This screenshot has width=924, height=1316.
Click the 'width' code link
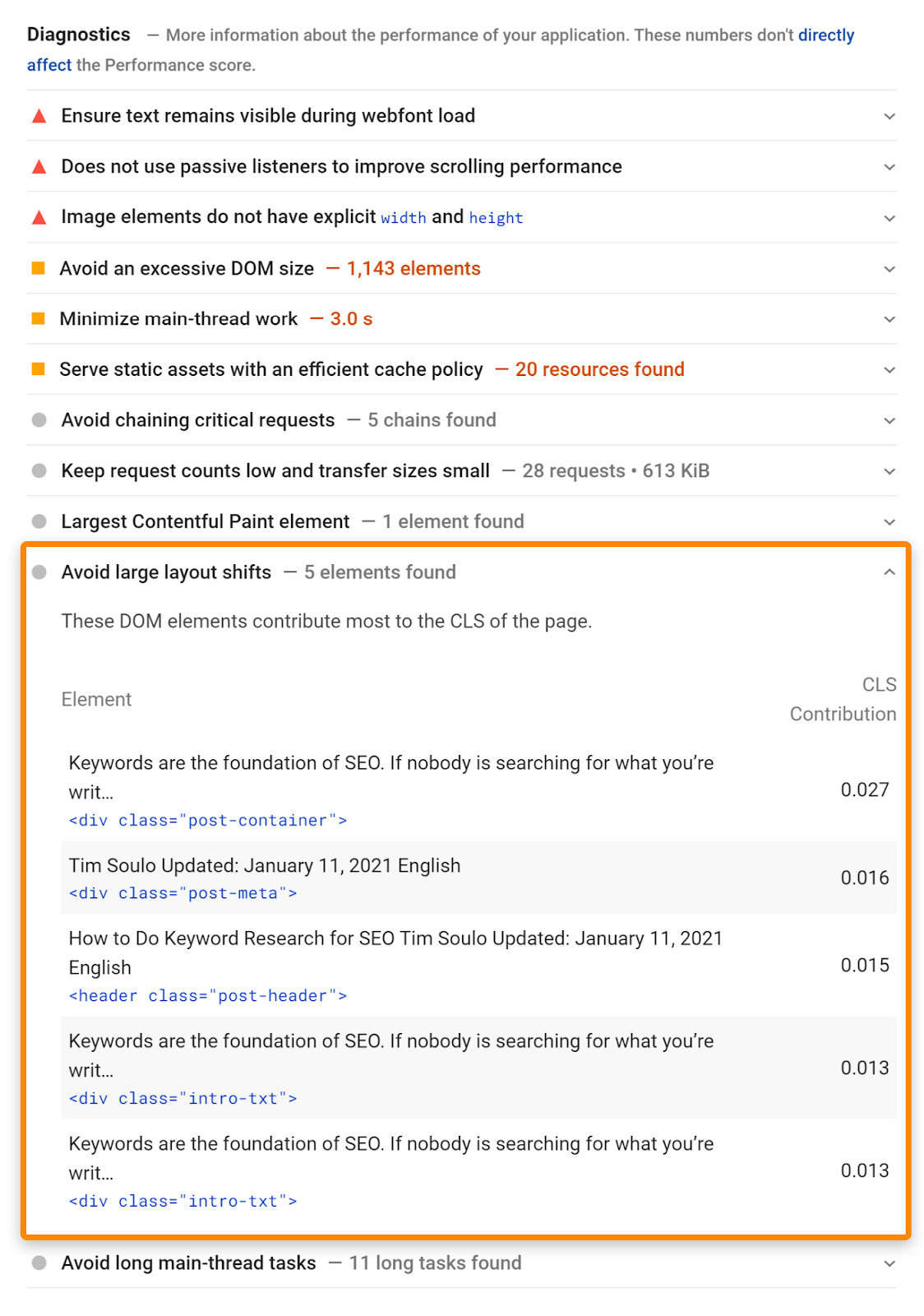pos(404,218)
